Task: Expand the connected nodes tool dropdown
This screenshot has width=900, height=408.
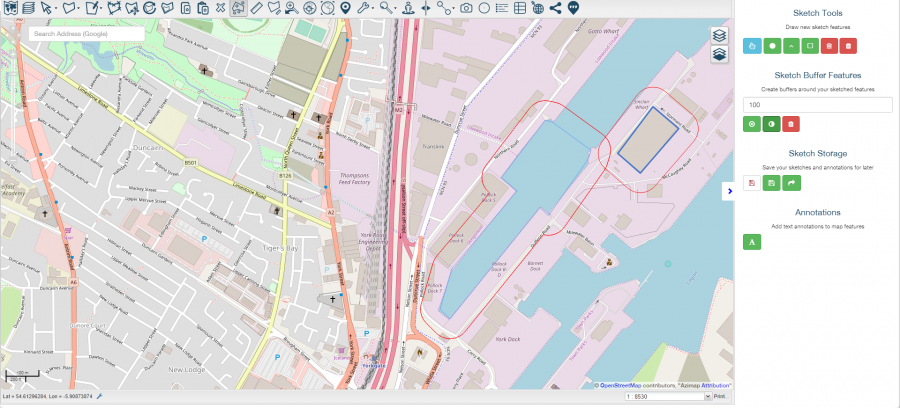Action: coord(453,9)
